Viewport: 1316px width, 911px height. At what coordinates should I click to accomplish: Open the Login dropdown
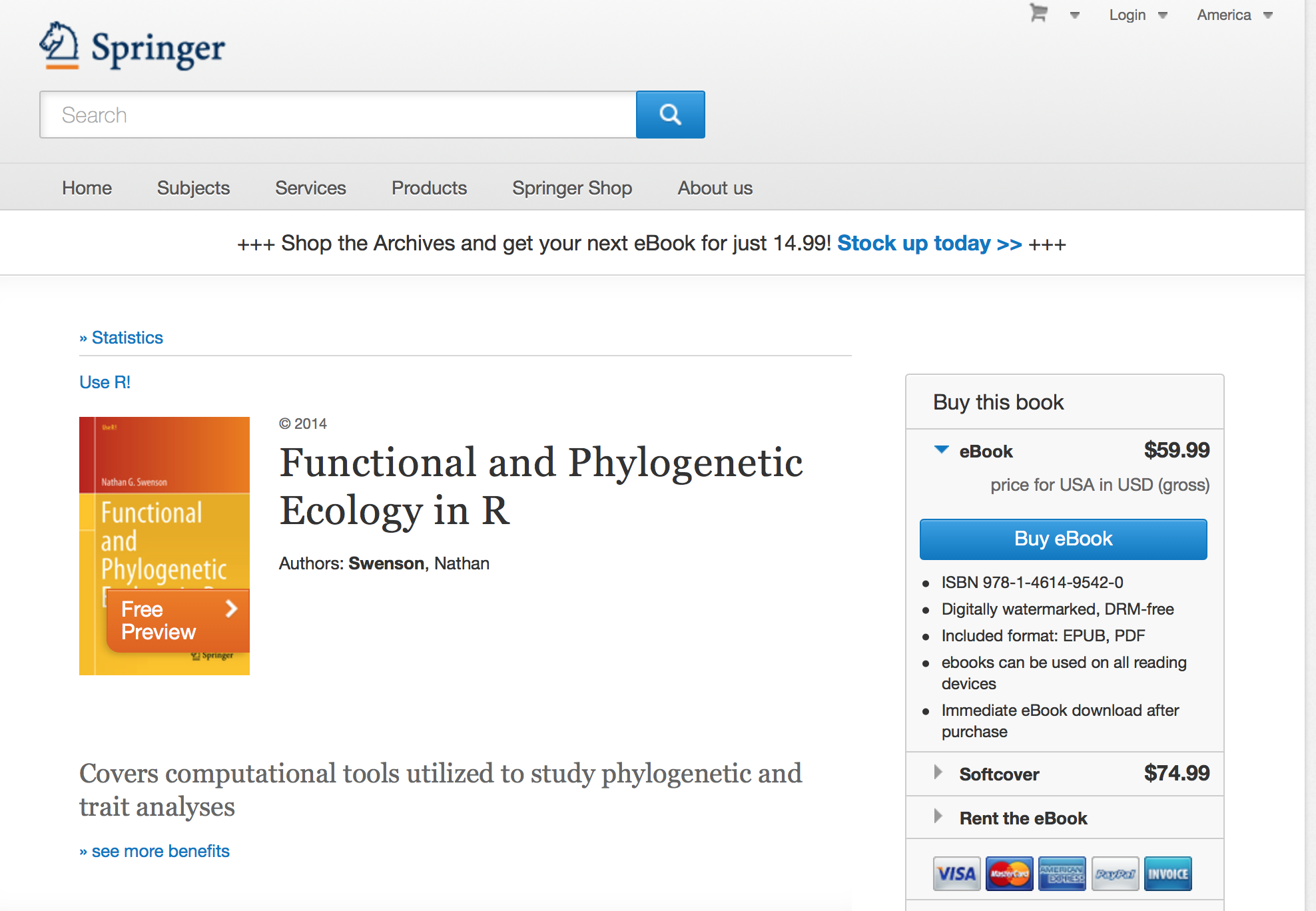tap(1138, 15)
